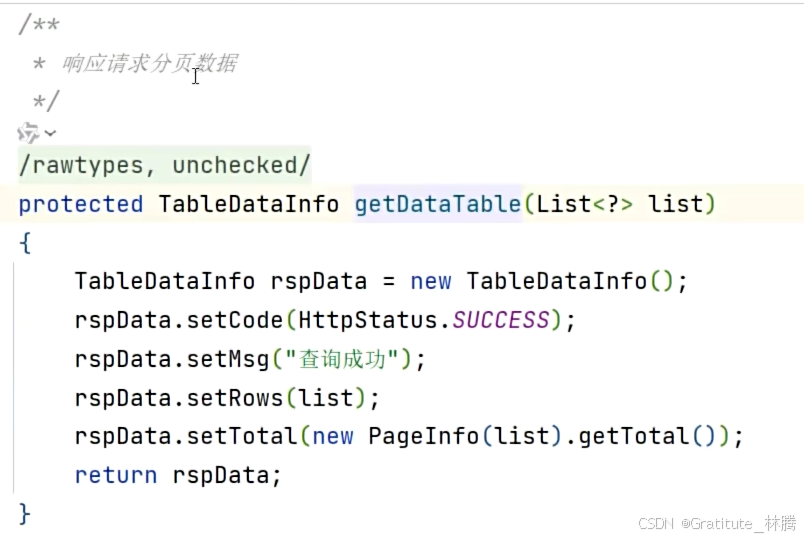The width and height of the screenshot is (804, 539).
Task: Click 'List<?>' parameter type
Action: tap(585, 204)
